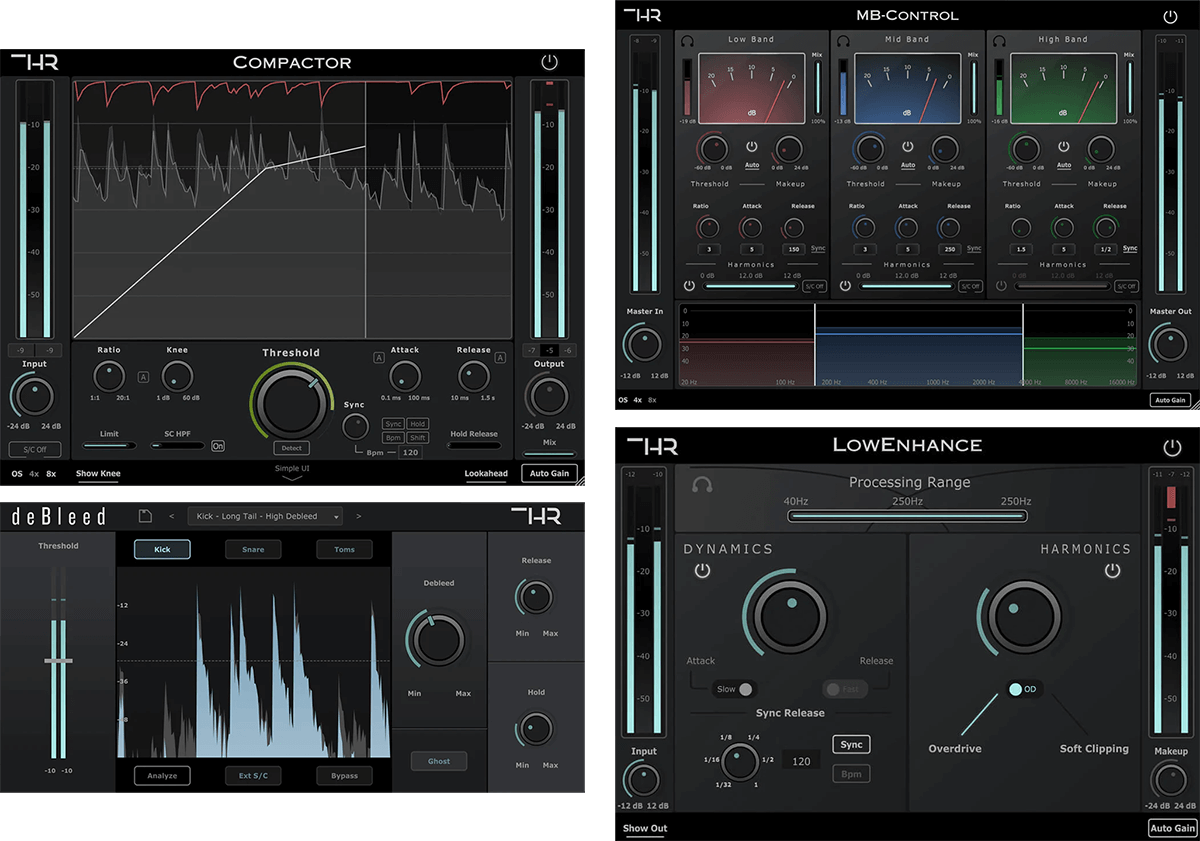1200x841 pixels.
Task: Click the LowEnhance Sync Release note knob
Action: tap(738, 761)
